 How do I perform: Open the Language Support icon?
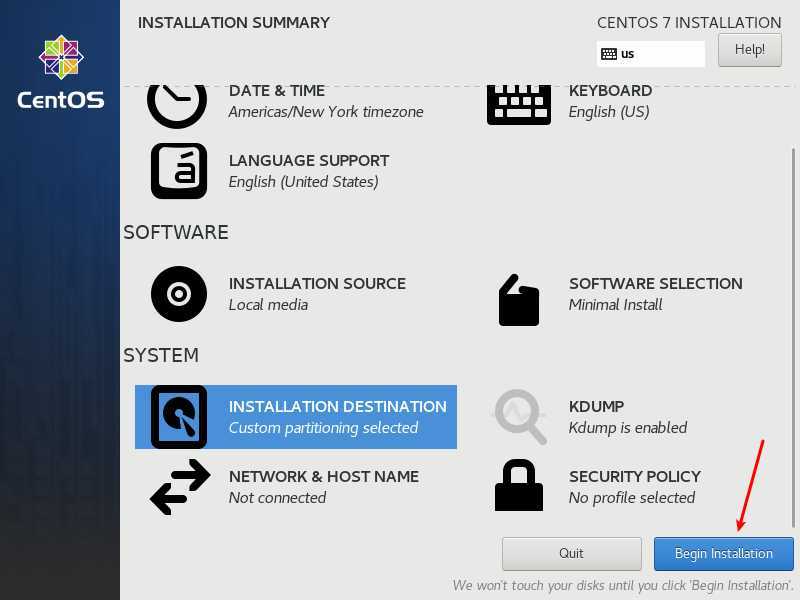(x=179, y=171)
